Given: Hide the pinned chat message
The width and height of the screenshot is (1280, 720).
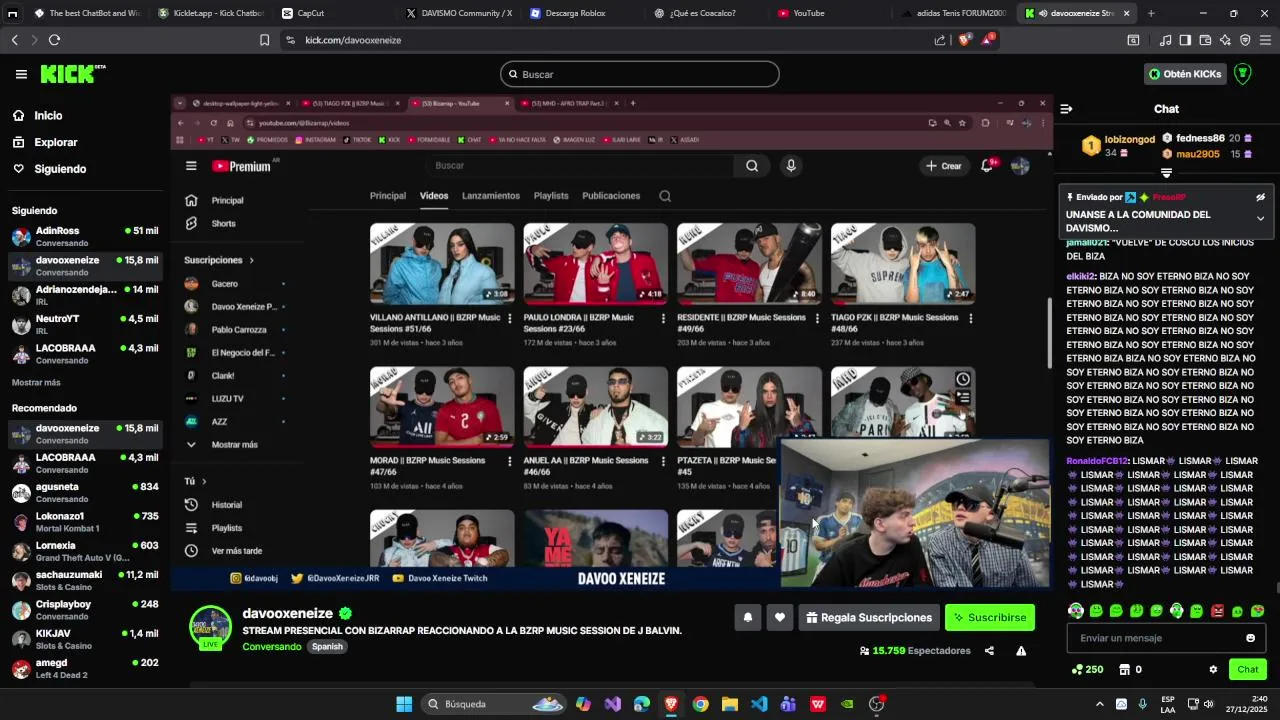Looking at the screenshot, I should pyautogui.click(x=1260, y=197).
